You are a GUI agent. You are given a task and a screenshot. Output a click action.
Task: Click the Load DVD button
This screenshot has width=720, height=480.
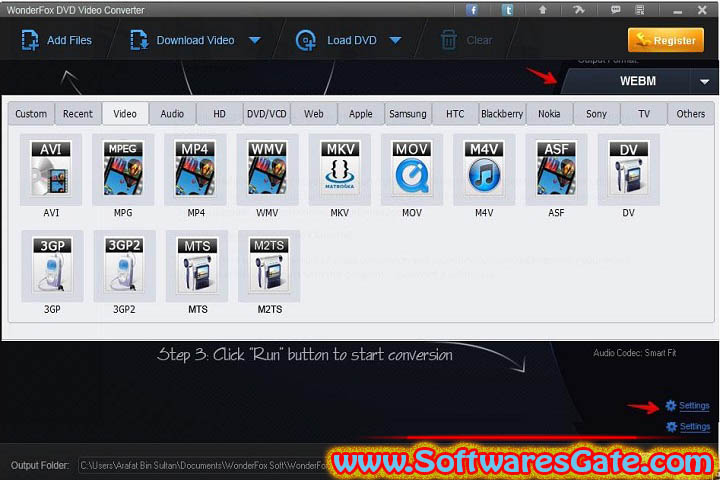click(337, 40)
